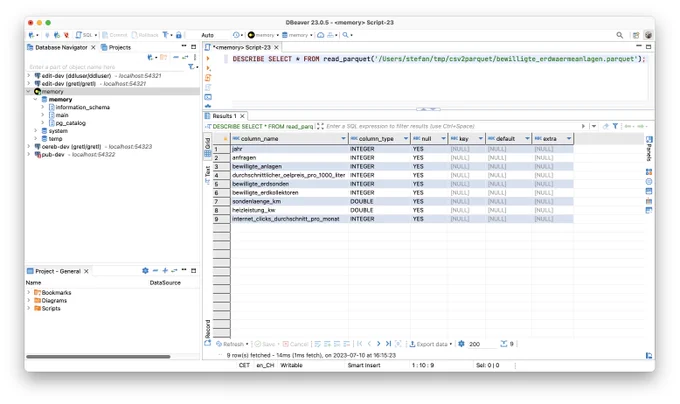The width and height of the screenshot is (680, 404).
Task: Click the global search magnifier at top right
Action: pos(620,35)
